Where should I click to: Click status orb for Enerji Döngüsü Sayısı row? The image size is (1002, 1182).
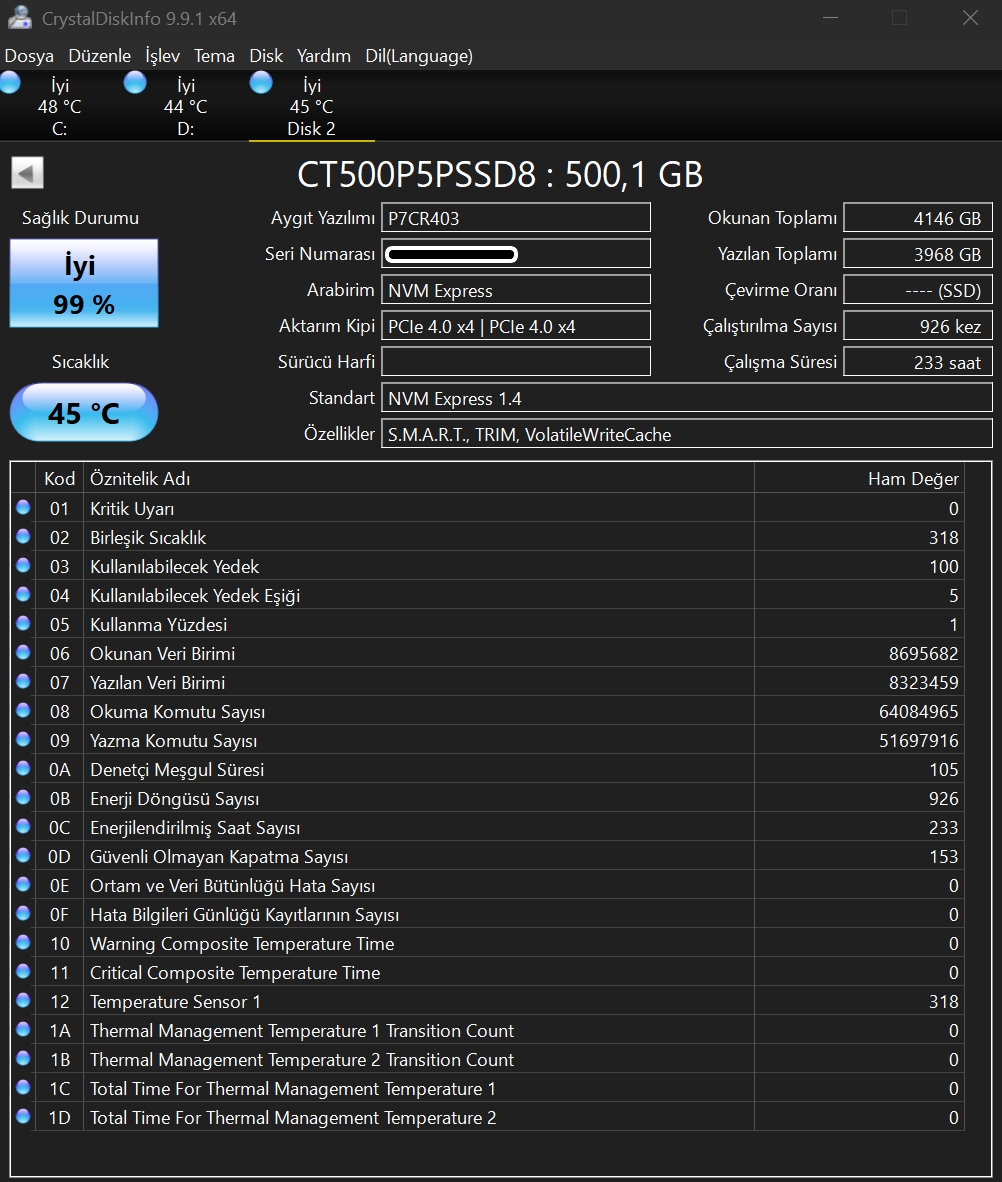coord(23,798)
